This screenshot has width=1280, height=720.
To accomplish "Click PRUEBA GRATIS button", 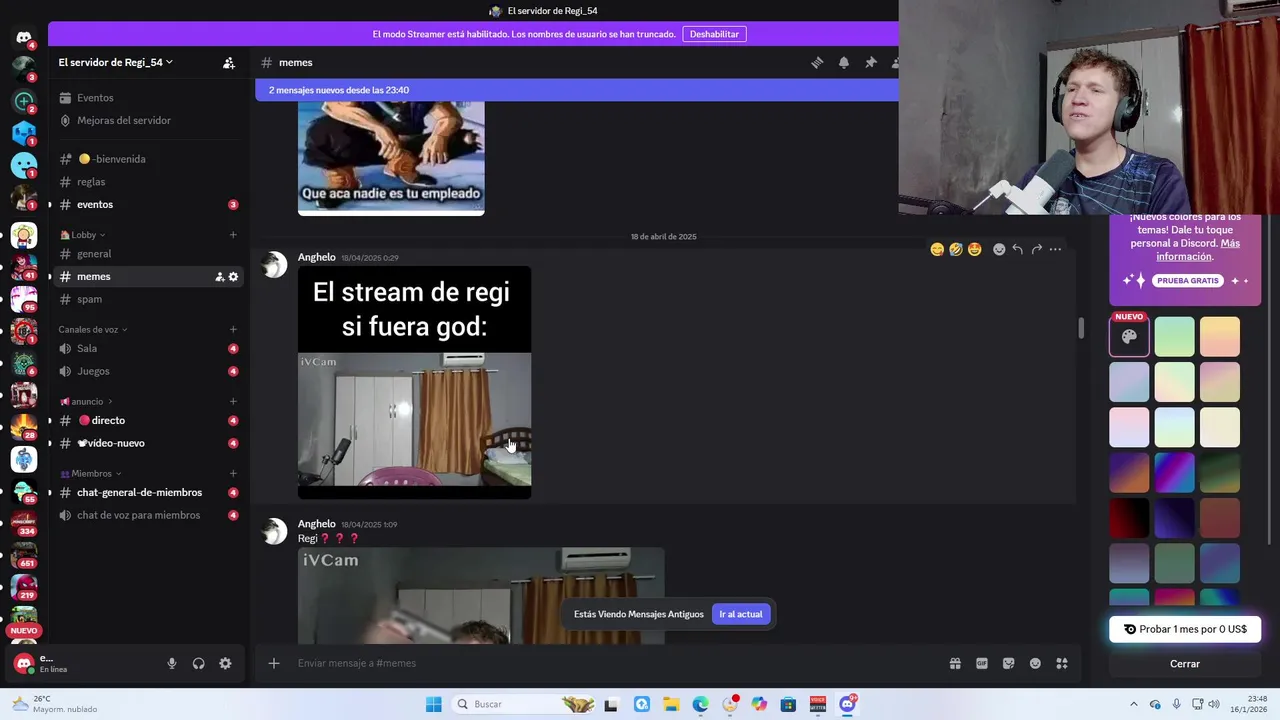I will [x=1188, y=281].
